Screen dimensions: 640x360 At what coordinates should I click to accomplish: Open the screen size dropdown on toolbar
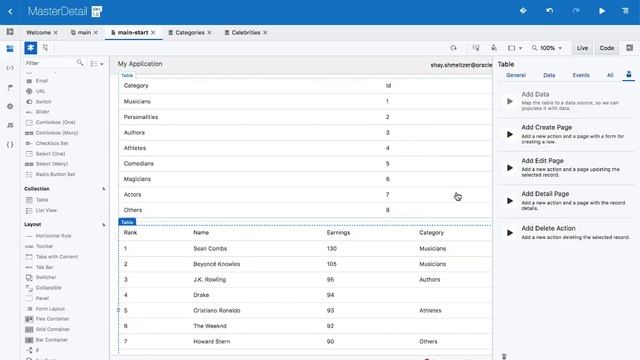tap(515, 48)
